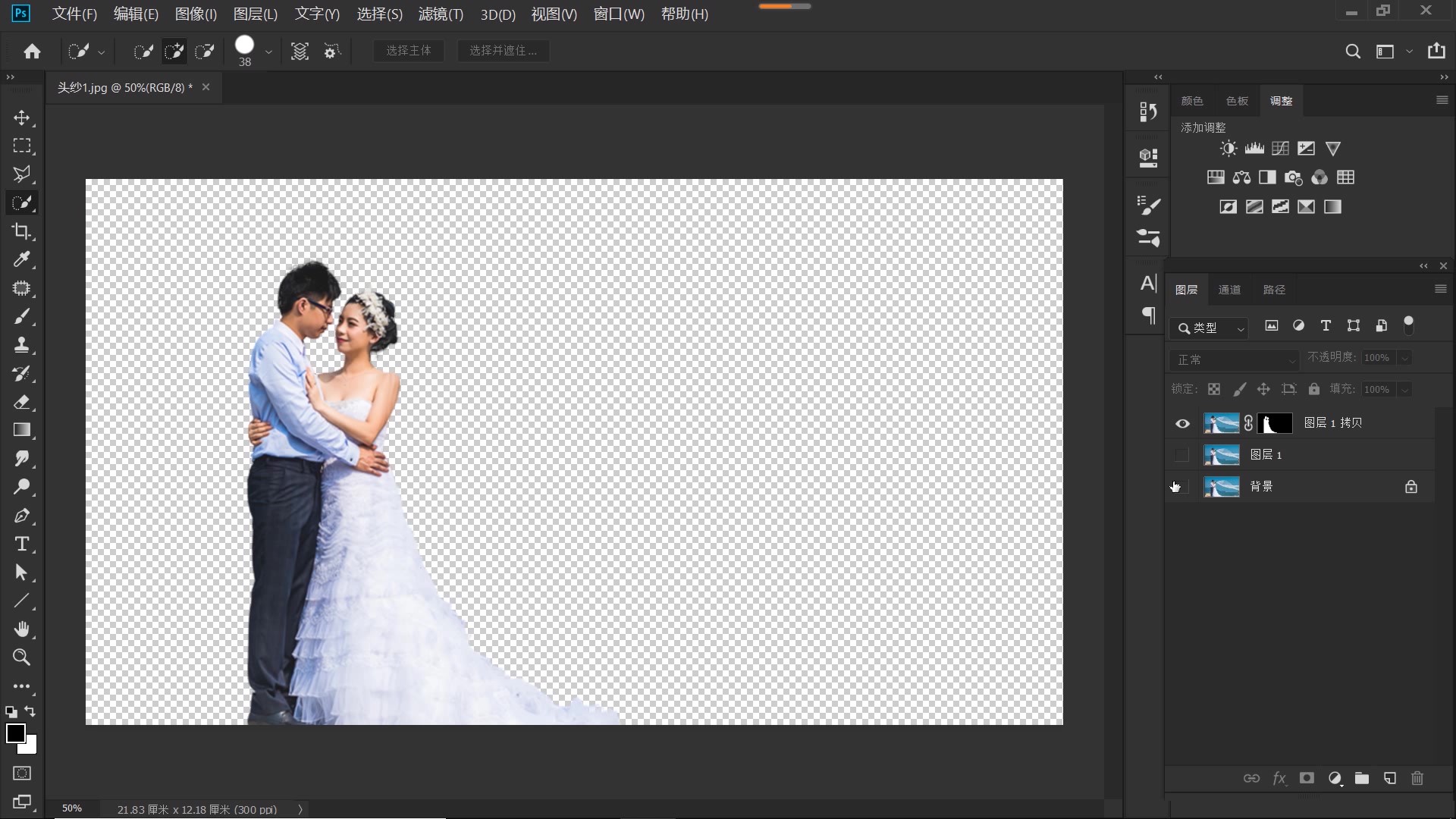The height and width of the screenshot is (819, 1456).
Task: Open the 滤镜(T) menu
Action: [441, 14]
